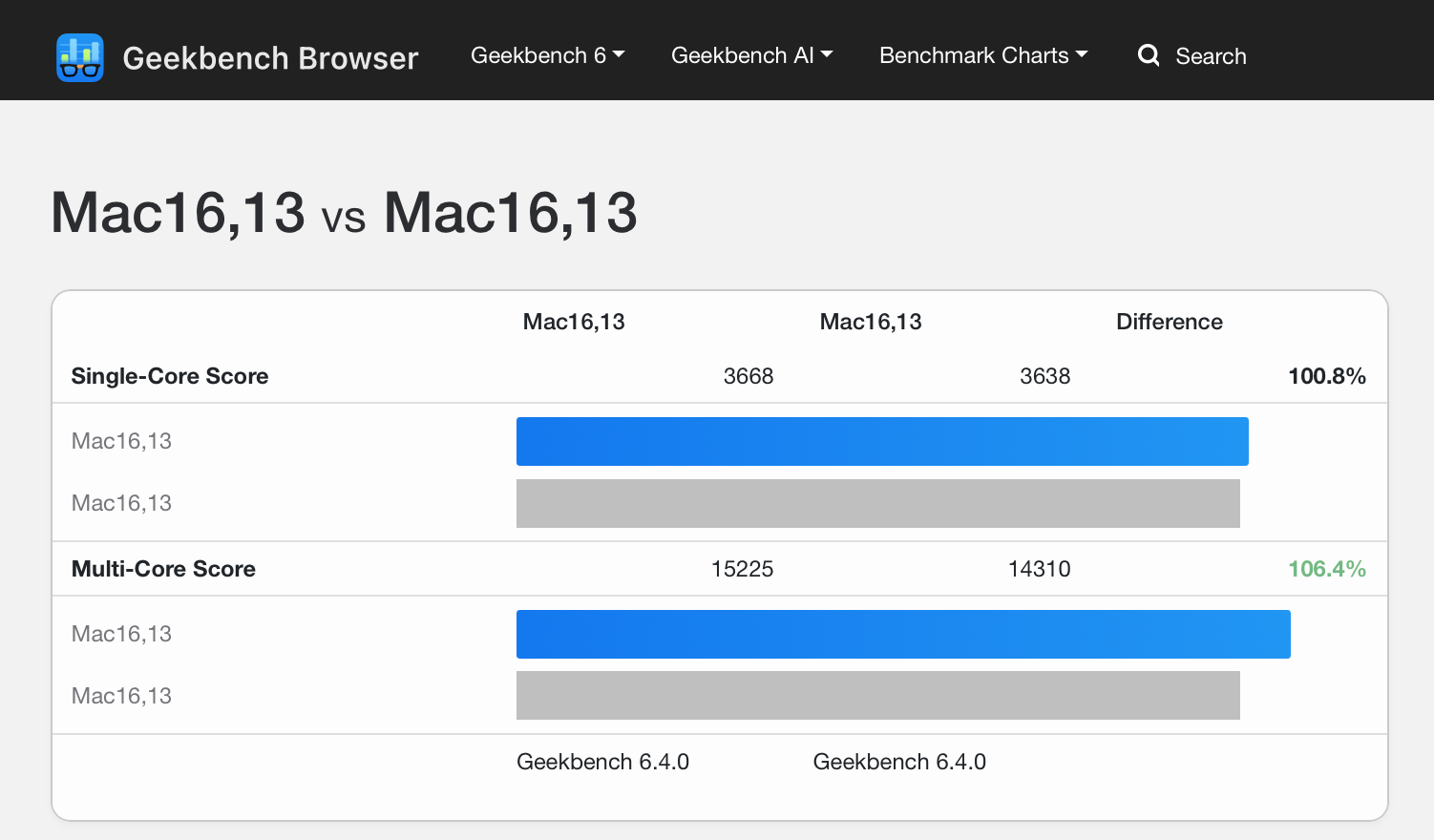Open the Geekbench AI dropdown
The width and height of the screenshot is (1434, 840).
point(751,55)
